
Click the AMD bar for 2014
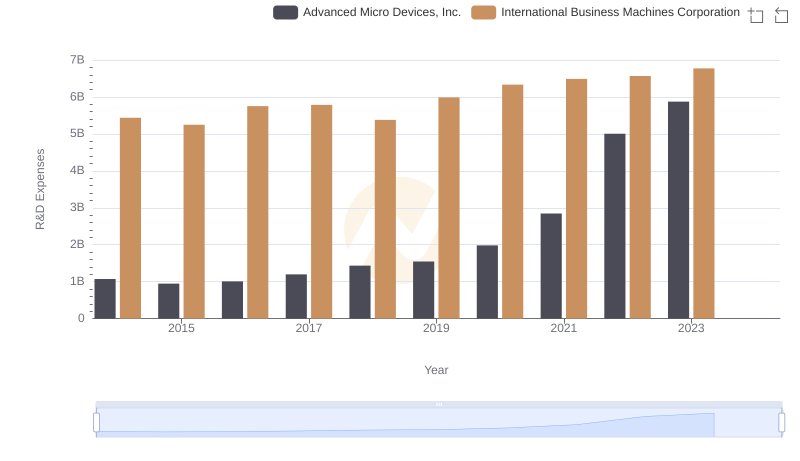tap(105, 299)
